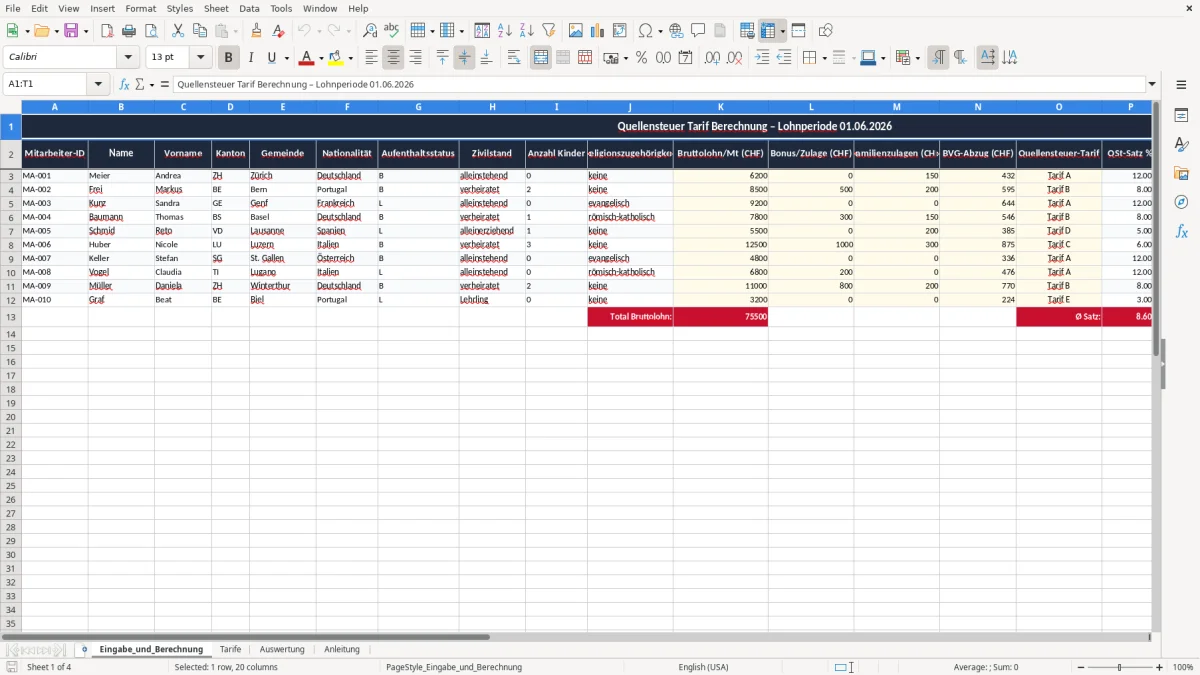Click the Insert Comment icon

[698, 31]
